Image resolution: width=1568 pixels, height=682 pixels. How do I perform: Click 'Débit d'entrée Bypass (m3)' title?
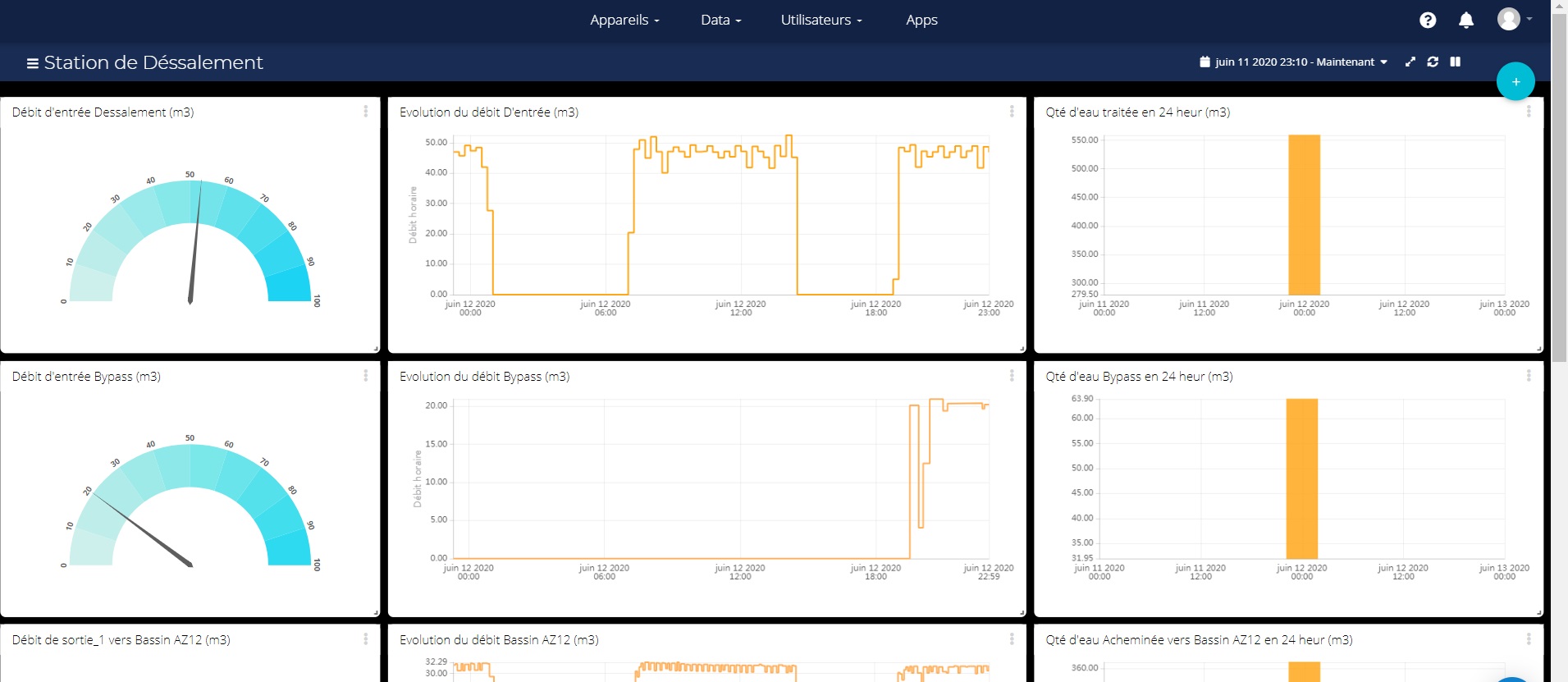tap(86, 377)
